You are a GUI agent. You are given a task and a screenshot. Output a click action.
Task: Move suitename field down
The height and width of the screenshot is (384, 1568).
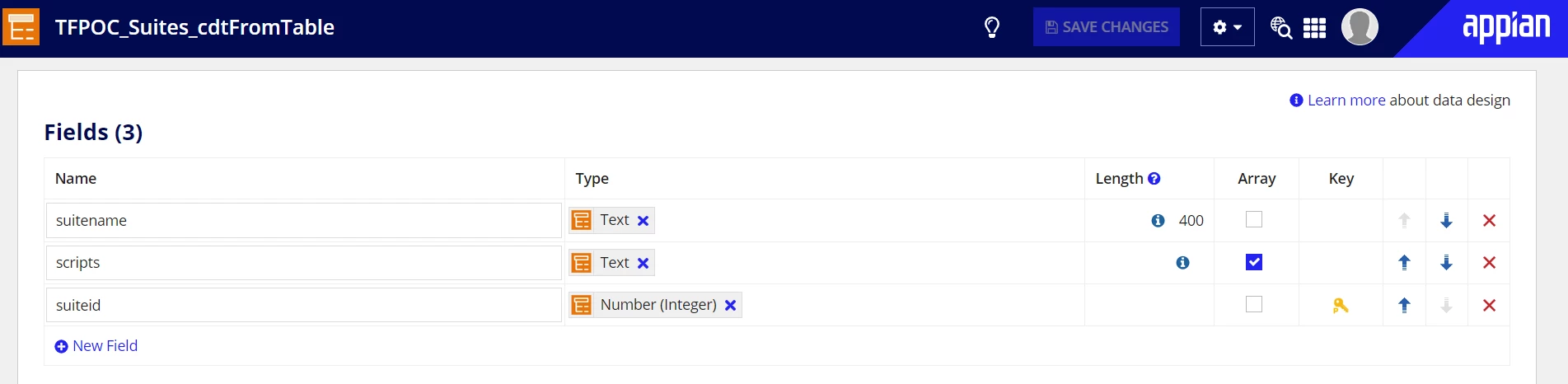coord(1446,221)
